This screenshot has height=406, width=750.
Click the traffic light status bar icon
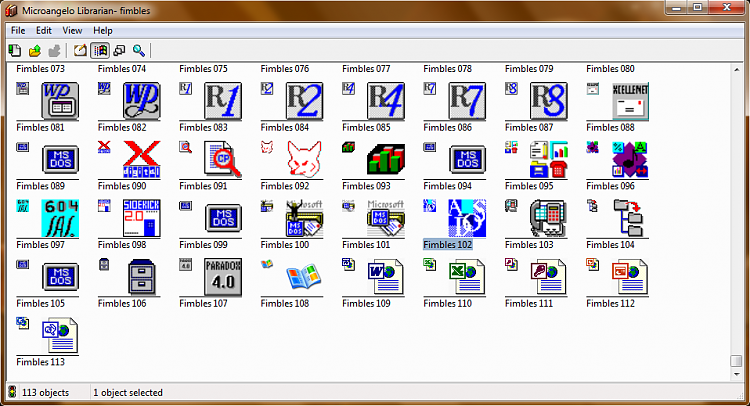pyautogui.click(x=12, y=392)
